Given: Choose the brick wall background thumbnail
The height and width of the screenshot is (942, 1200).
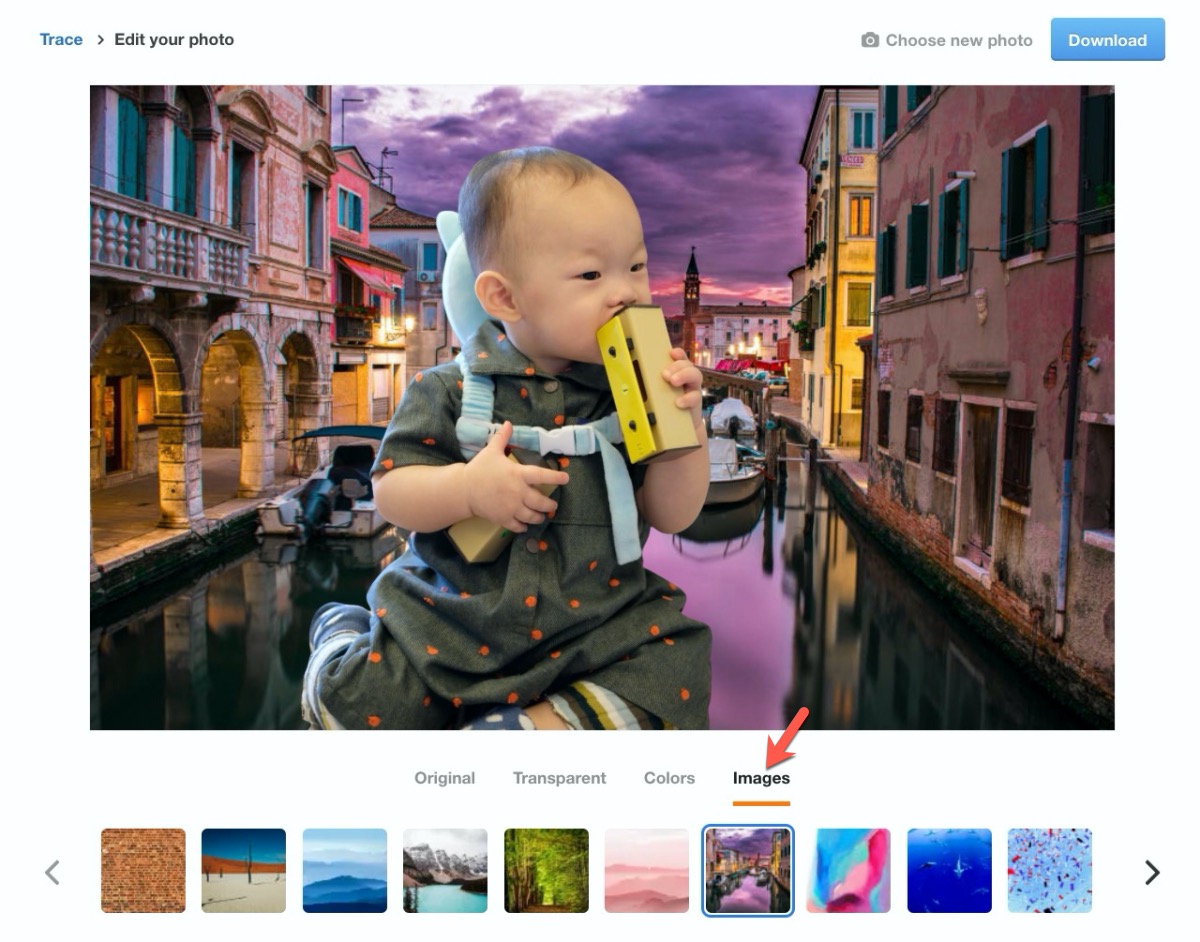Looking at the screenshot, I should [143, 870].
